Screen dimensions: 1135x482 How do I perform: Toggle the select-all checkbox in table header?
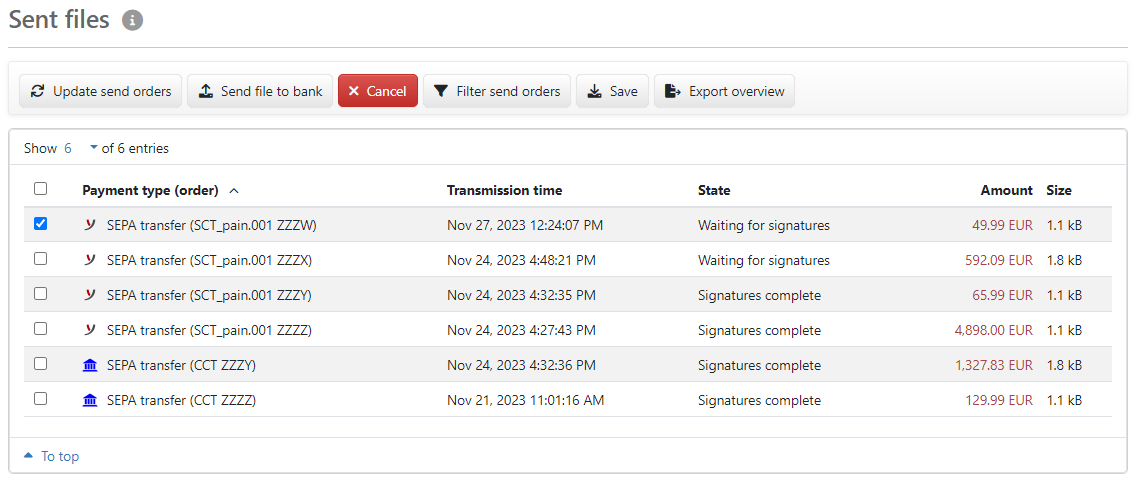point(41,188)
